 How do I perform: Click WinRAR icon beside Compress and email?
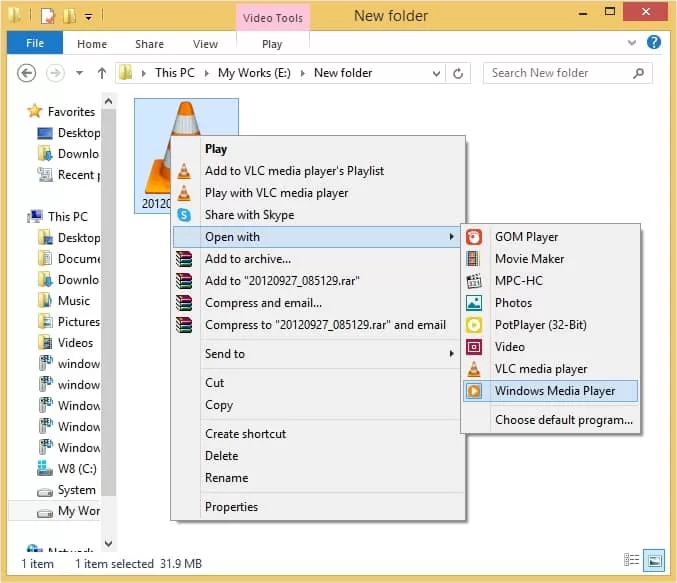click(184, 303)
